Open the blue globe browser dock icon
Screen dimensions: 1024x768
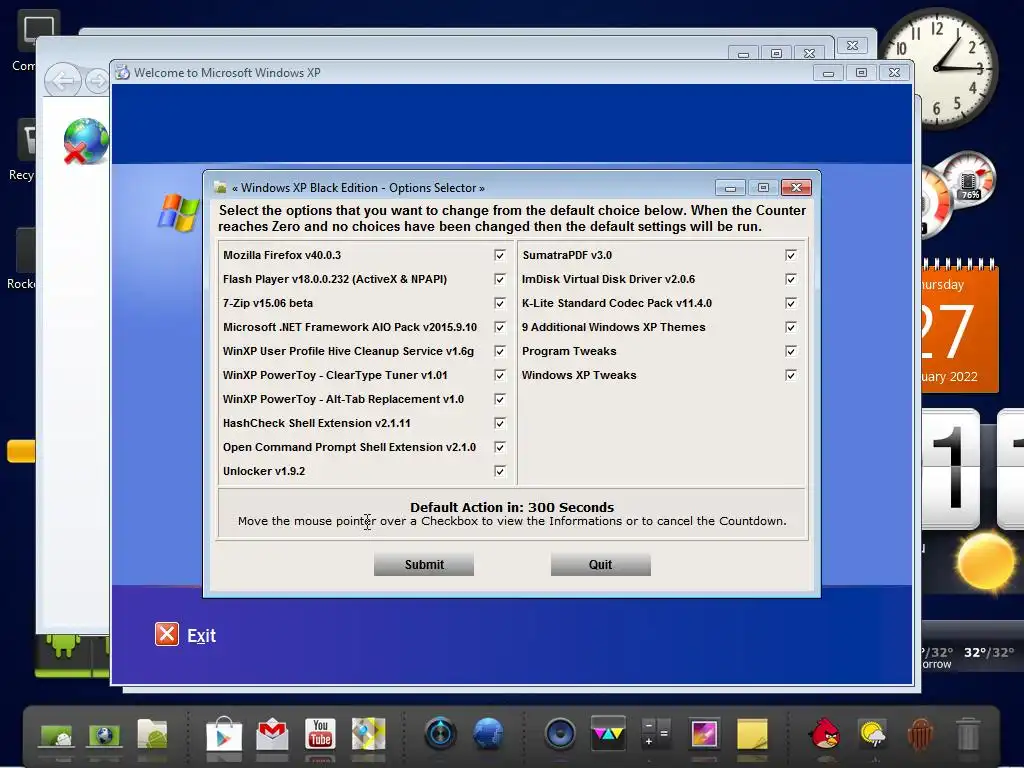tap(488, 734)
